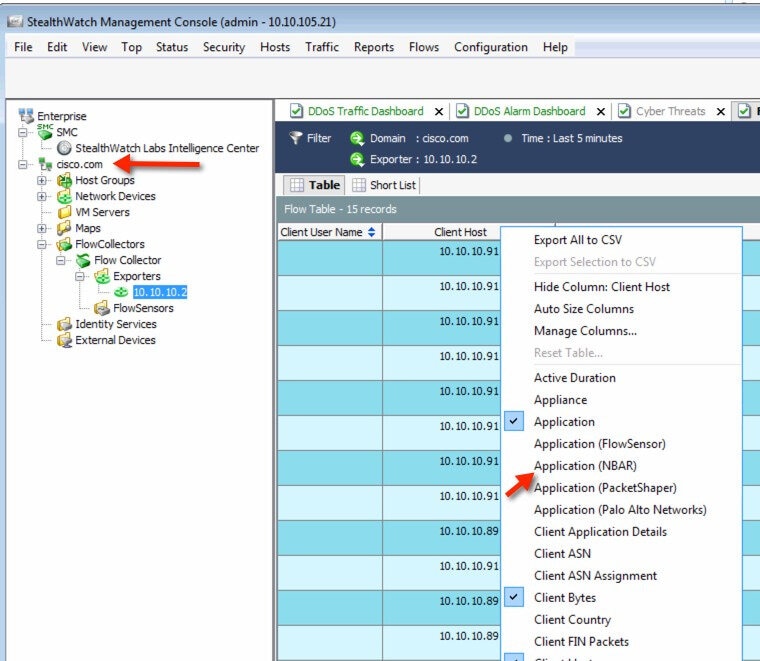Collapse the SMC tree node
Image resolution: width=760 pixels, height=661 pixels.
point(22,132)
